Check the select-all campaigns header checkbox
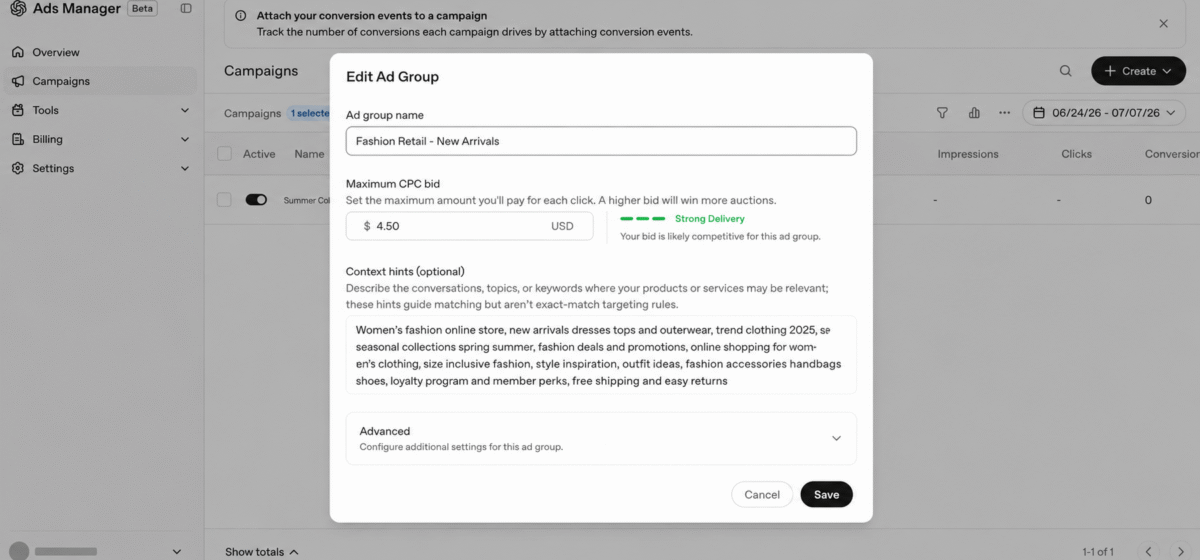Viewport: 1200px width, 560px height. [224, 154]
